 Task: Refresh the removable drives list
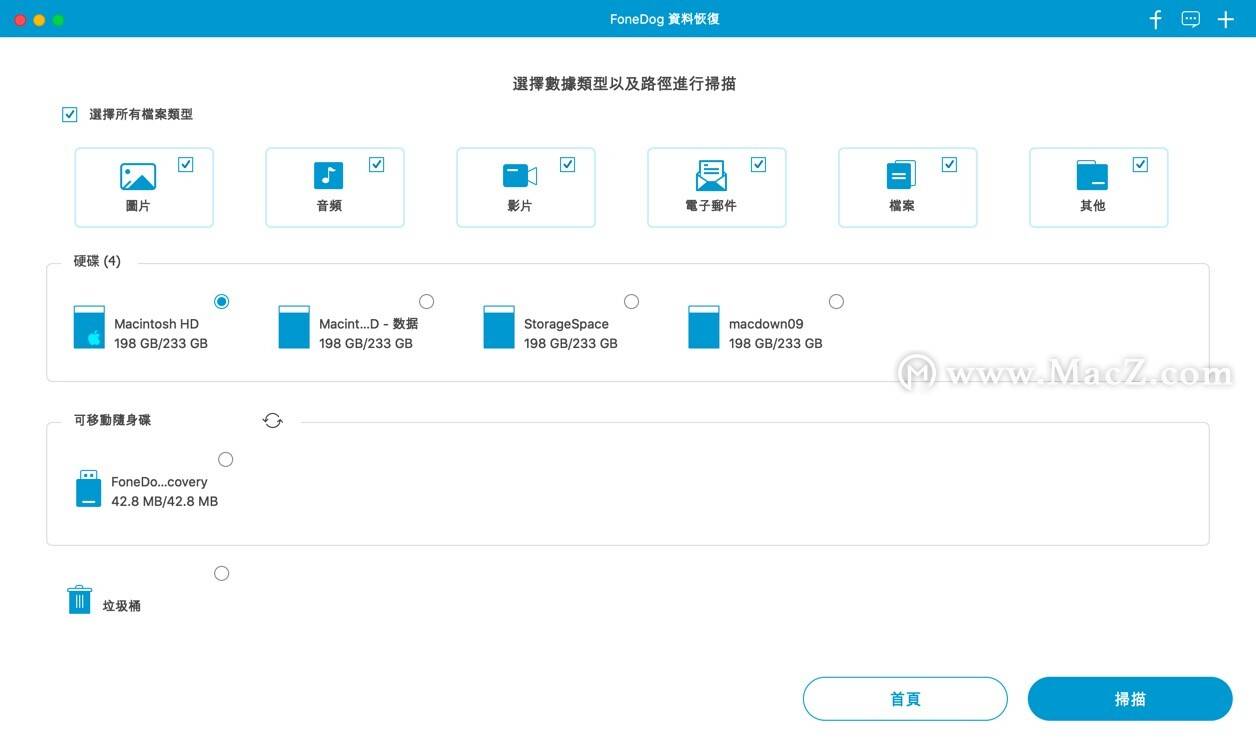pyautogui.click(x=272, y=420)
